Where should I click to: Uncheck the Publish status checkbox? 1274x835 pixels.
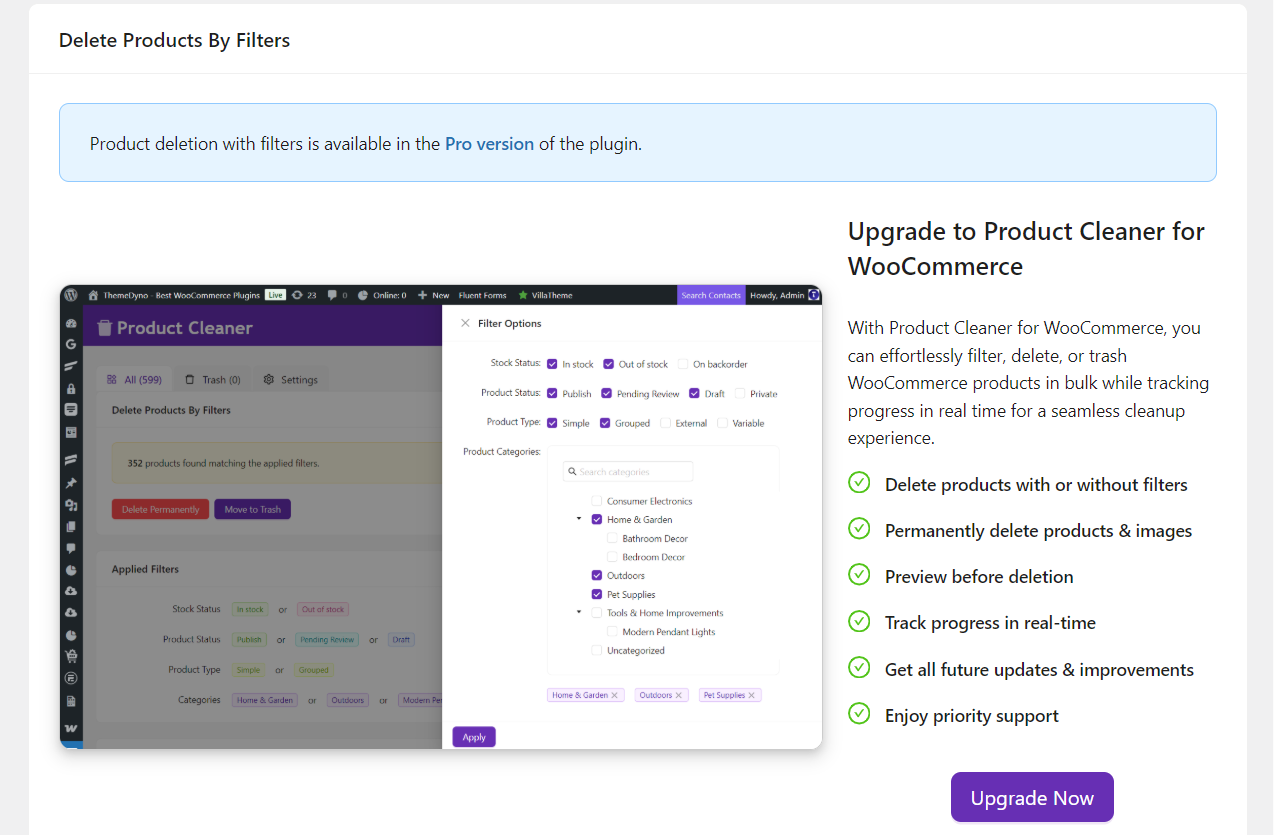552,393
